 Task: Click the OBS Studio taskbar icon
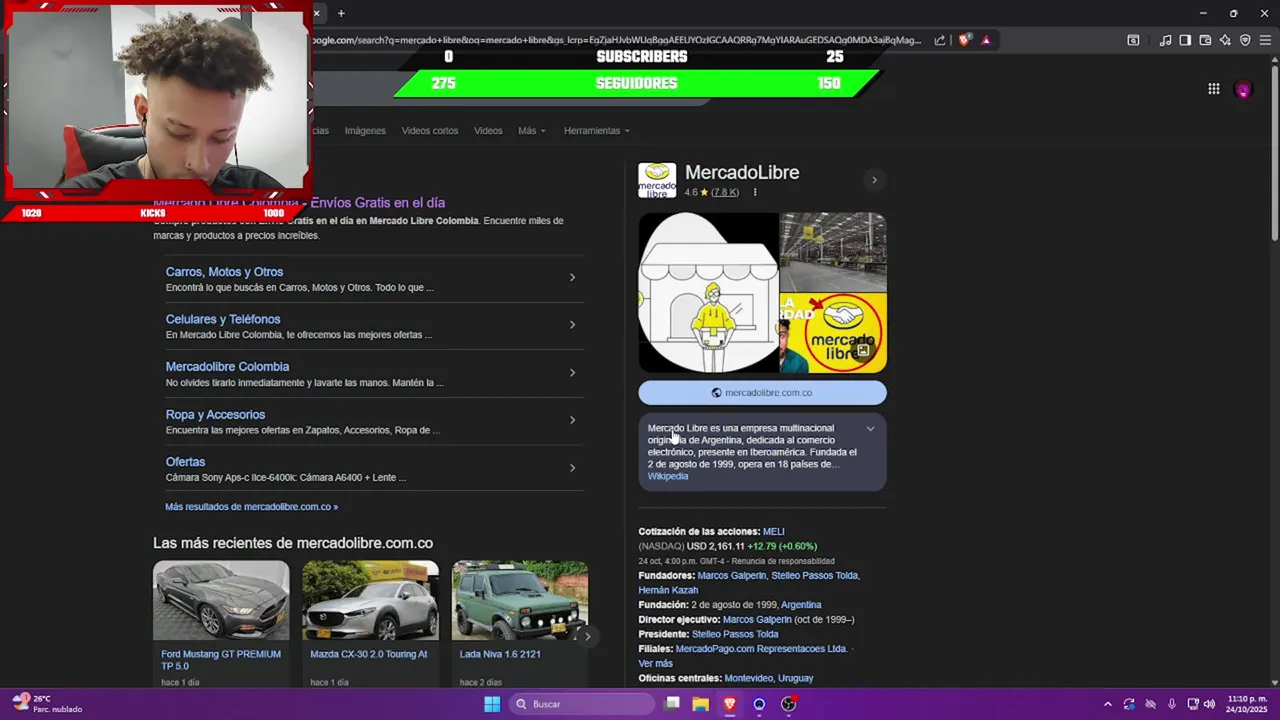(788, 704)
